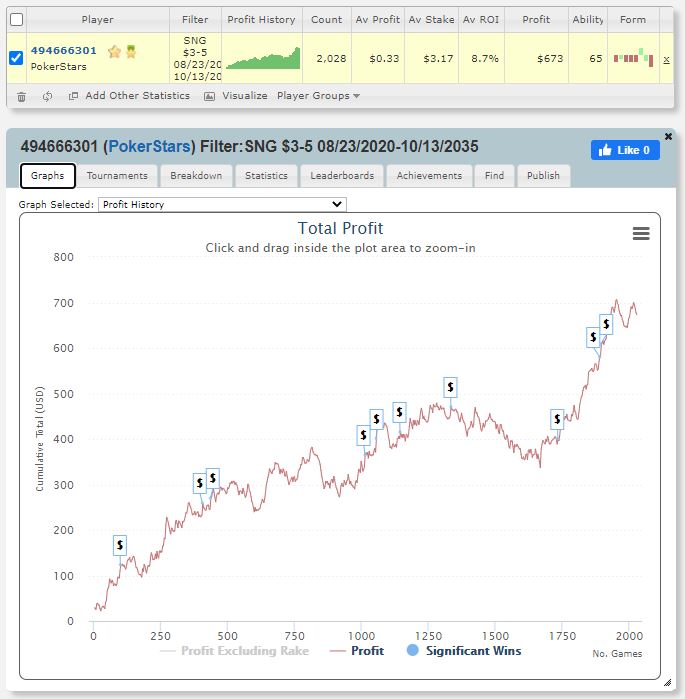This screenshot has width=685, height=699.
Task: Click the refresh arrows icon
Action: click(47, 96)
